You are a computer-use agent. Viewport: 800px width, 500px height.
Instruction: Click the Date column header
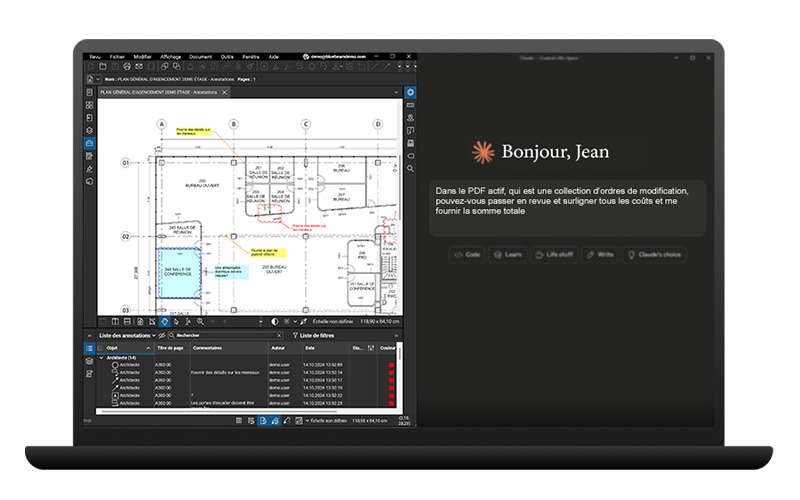click(x=326, y=348)
